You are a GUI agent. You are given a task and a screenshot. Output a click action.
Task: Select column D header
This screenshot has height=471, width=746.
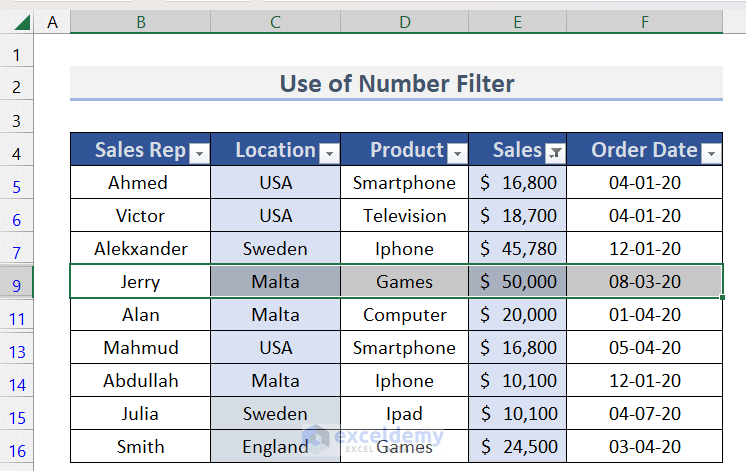(x=404, y=21)
